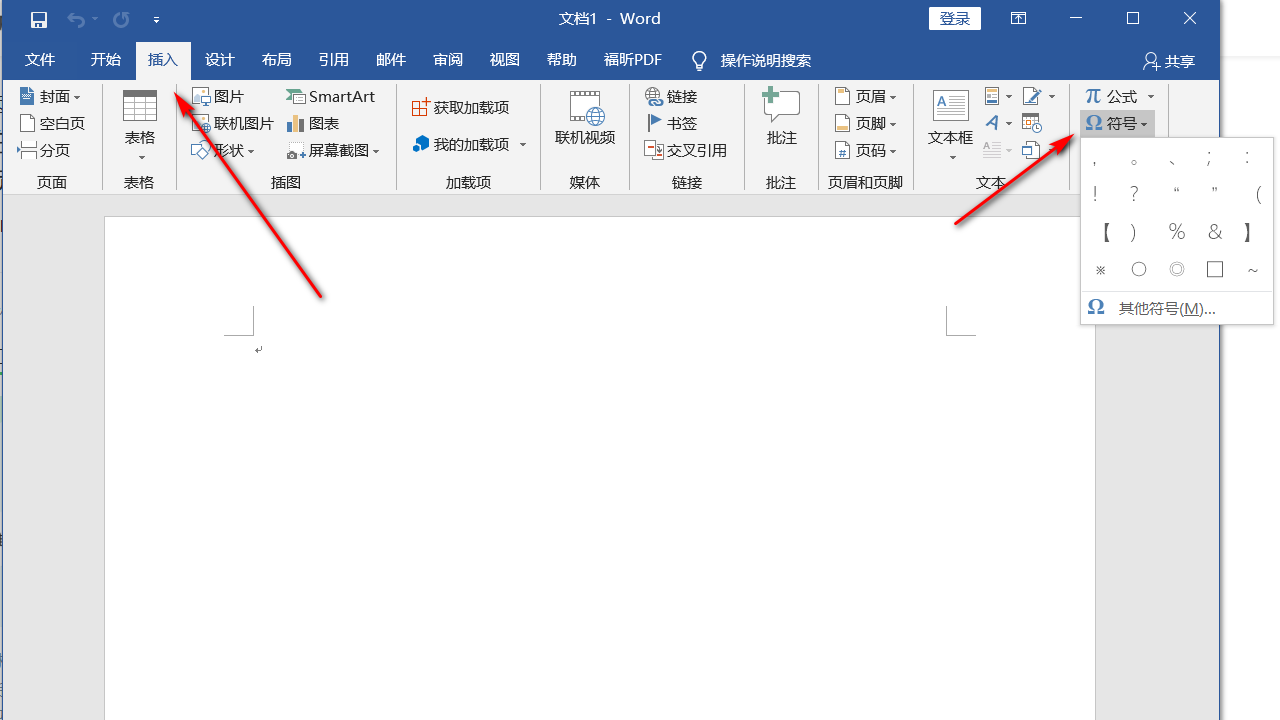Screen dimensions: 1280x720
Task: Insert an online video (联机视频)
Action: (x=585, y=120)
